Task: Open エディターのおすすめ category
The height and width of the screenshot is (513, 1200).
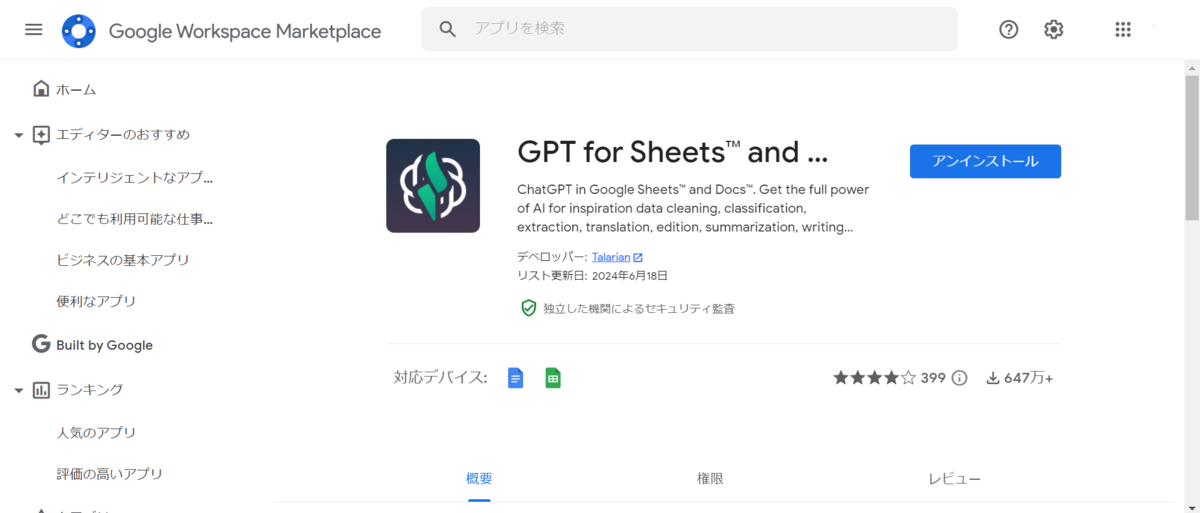Action: pyautogui.click(x=123, y=134)
